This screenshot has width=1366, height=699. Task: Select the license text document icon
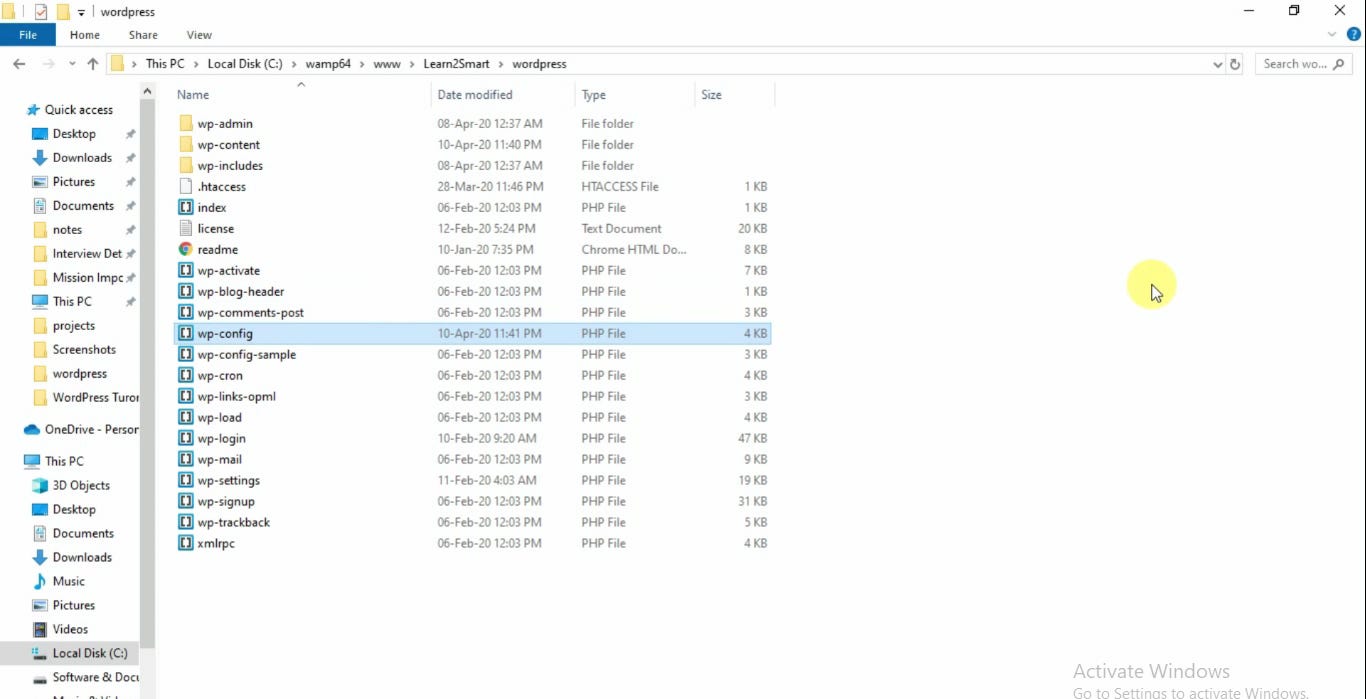[x=185, y=229]
